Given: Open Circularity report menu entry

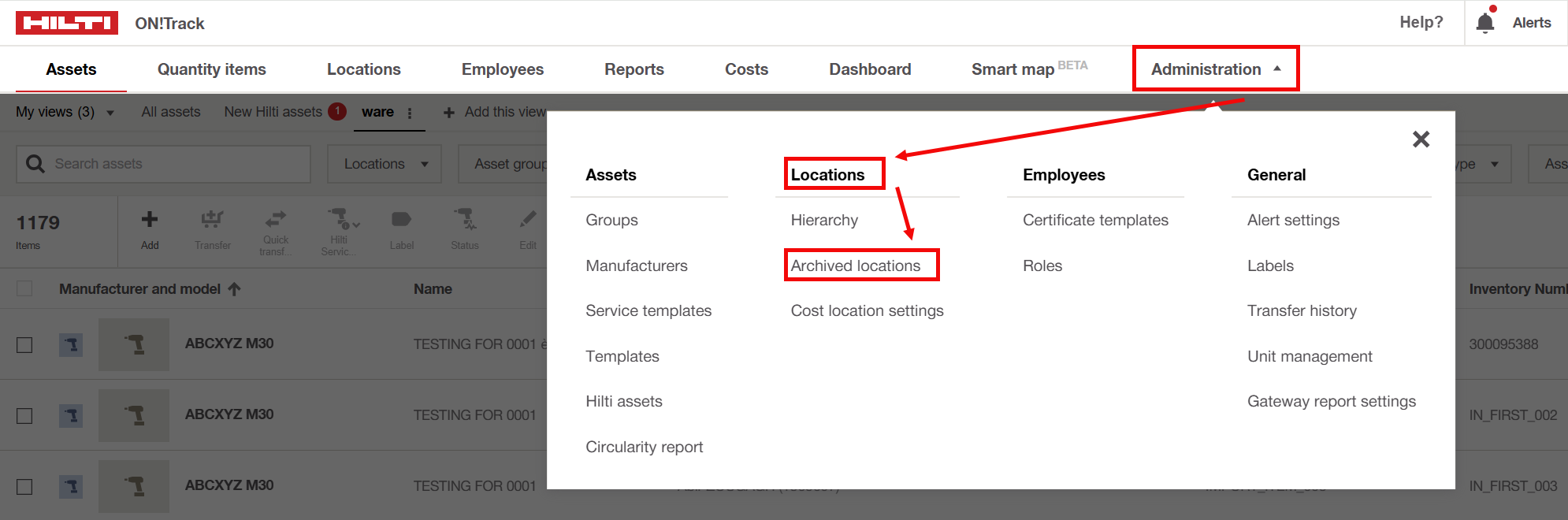Looking at the screenshot, I should pyautogui.click(x=645, y=447).
